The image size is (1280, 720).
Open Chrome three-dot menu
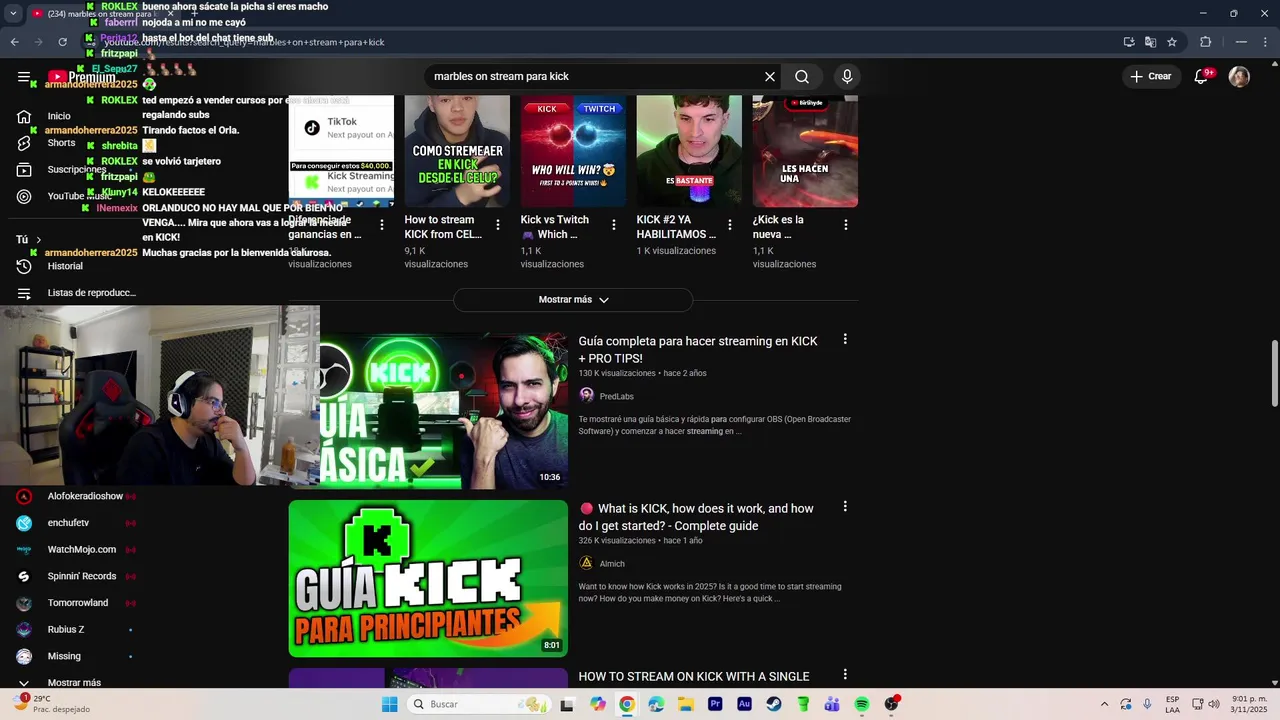1265,42
